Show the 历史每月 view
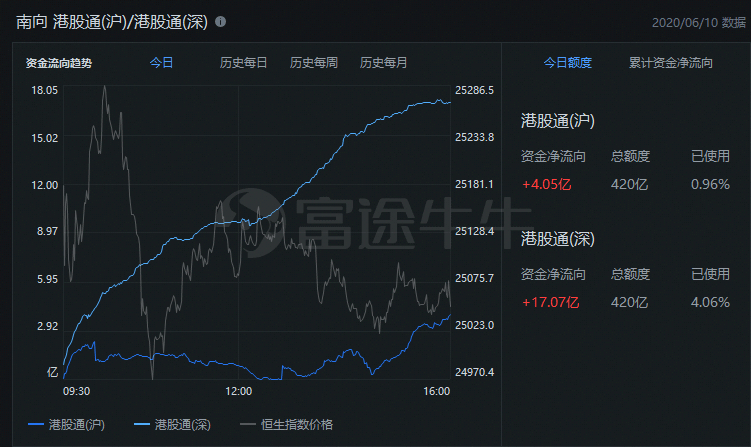 tap(383, 62)
